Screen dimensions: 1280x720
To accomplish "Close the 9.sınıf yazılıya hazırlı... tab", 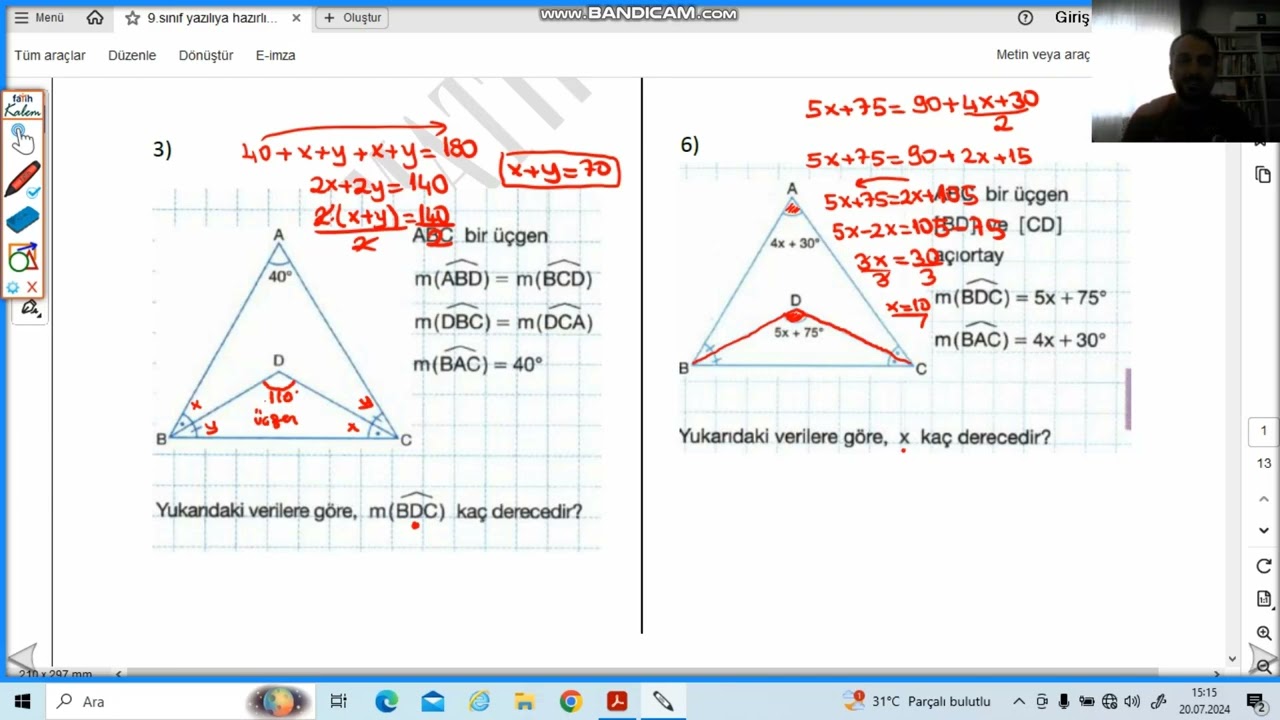I will coord(296,18).
